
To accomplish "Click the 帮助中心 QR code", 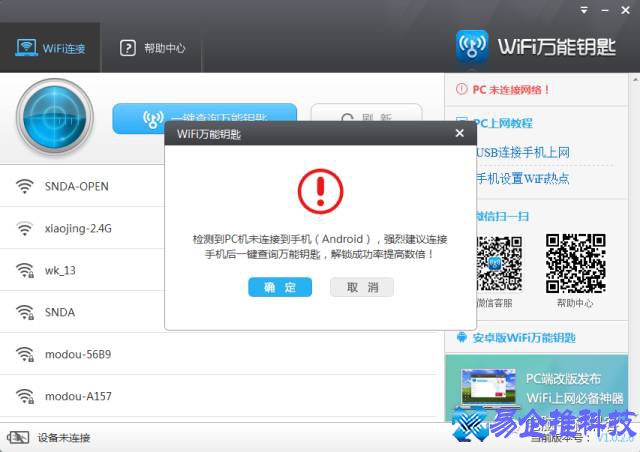I will pos(576,263).
